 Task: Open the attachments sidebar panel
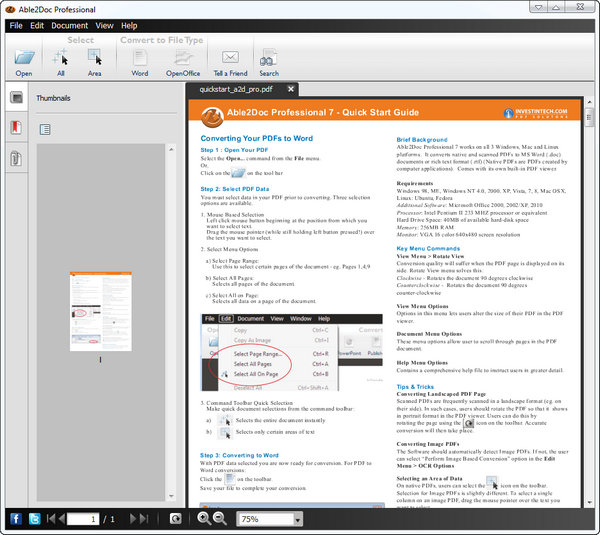tap(17, 159)
